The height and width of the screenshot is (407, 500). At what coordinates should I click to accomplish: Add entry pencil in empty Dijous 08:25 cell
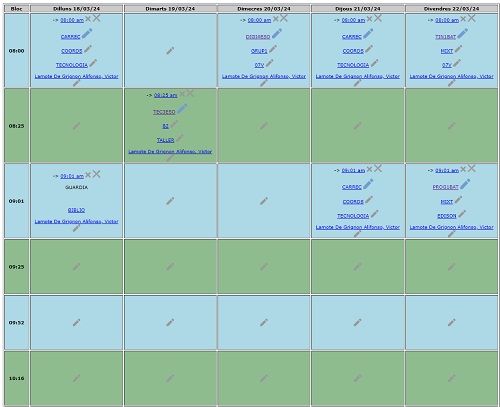point(358,126)
